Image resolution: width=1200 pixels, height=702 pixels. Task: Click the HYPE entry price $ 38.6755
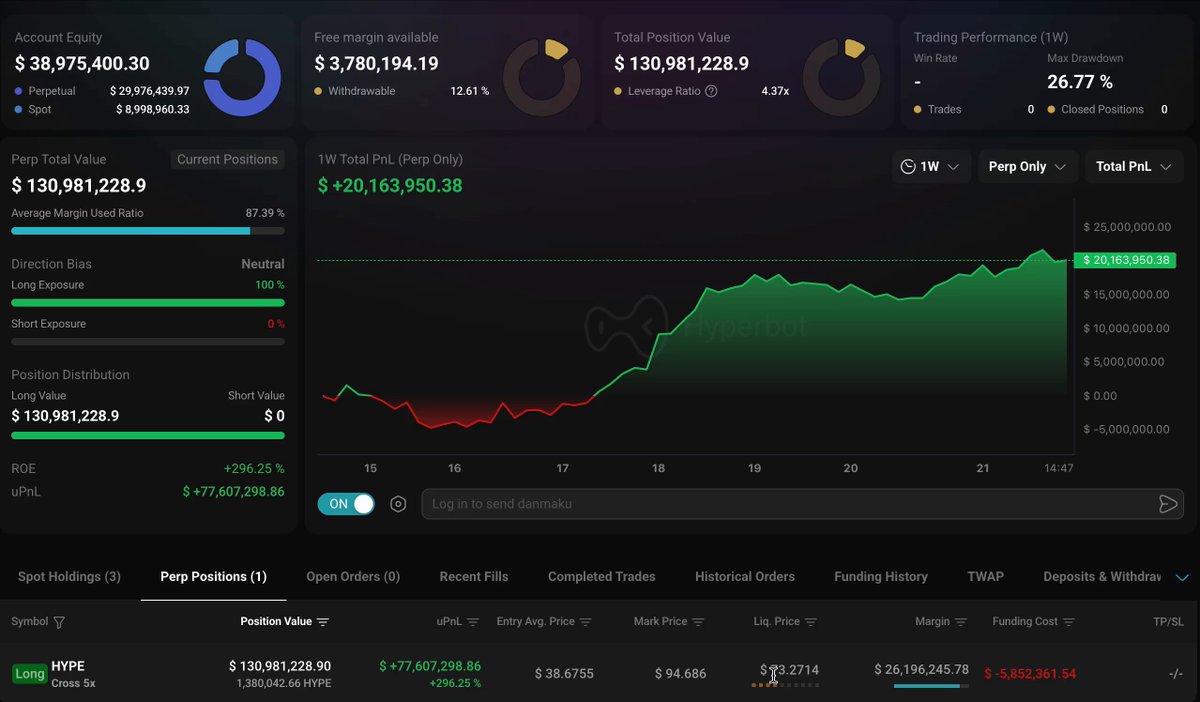pyautogui.click(x=564, y=674)
